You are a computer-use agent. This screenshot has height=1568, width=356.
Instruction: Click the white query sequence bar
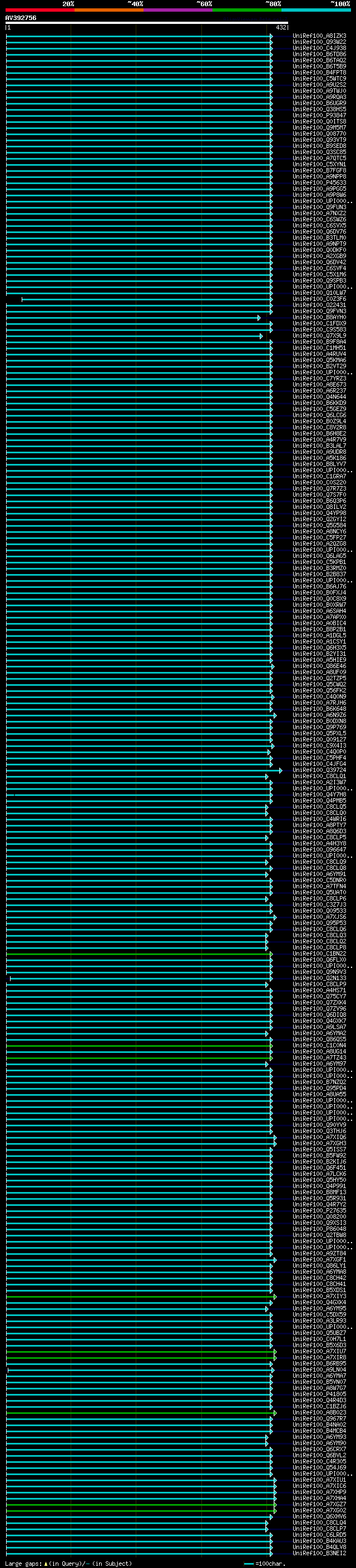pyautogui.click(x=147, y=22)
